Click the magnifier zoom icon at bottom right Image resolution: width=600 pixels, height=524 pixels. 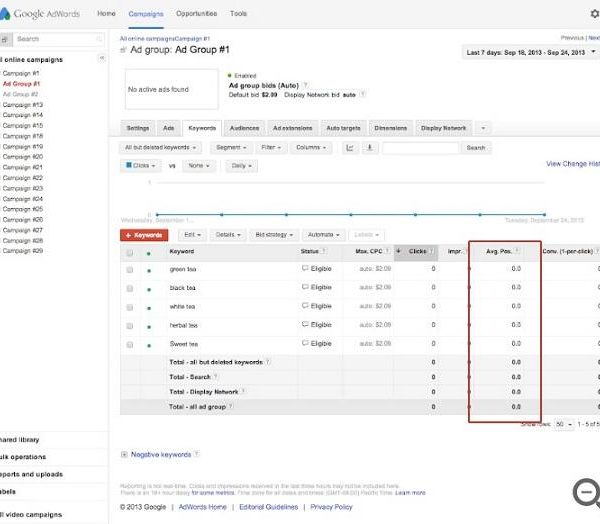(586, 493)
